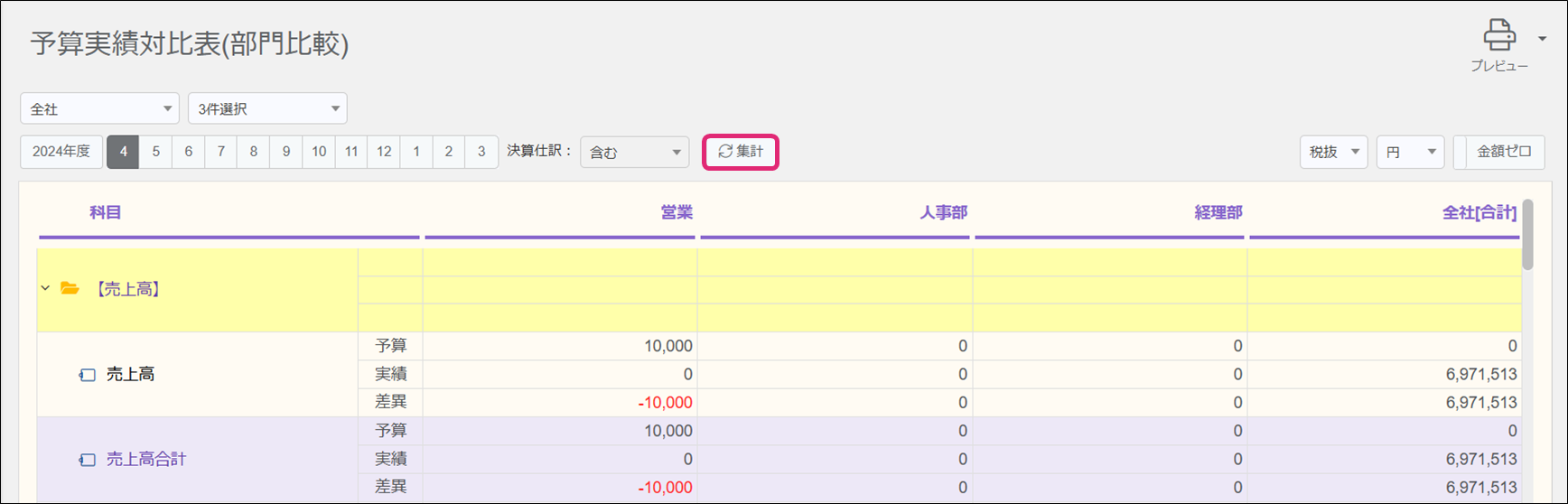Viewport: 1568px width, 504px height.
Task: Open the arrow menu beside the preview printer
Action: tap(1542, 39)
